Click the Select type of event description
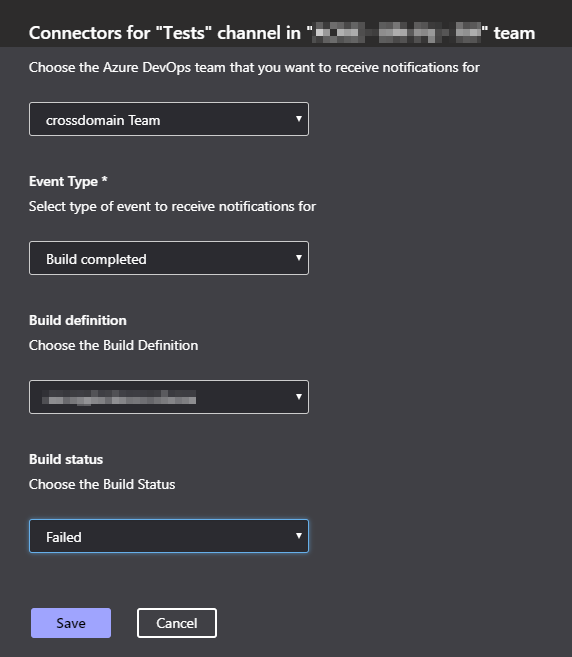Screen dimensions: 572x657 coord(172,207)
